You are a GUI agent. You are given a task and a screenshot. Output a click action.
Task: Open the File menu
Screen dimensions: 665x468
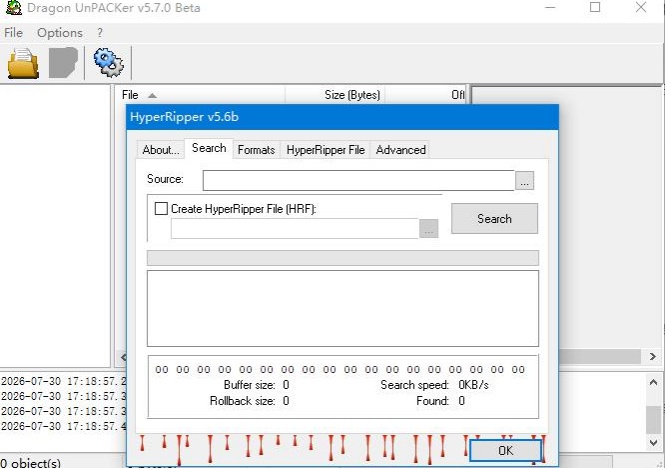click(x=13, y=33)
